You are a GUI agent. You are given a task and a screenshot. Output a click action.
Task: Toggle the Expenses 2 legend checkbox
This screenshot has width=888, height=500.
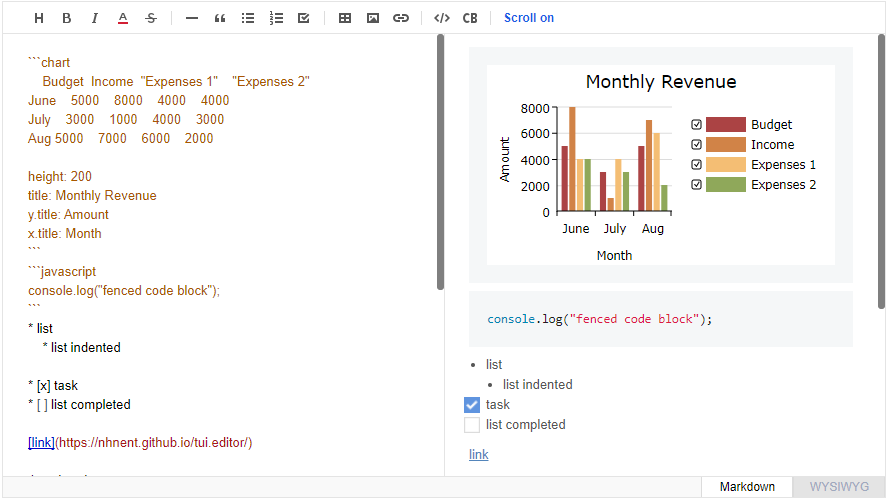[697, 185]
